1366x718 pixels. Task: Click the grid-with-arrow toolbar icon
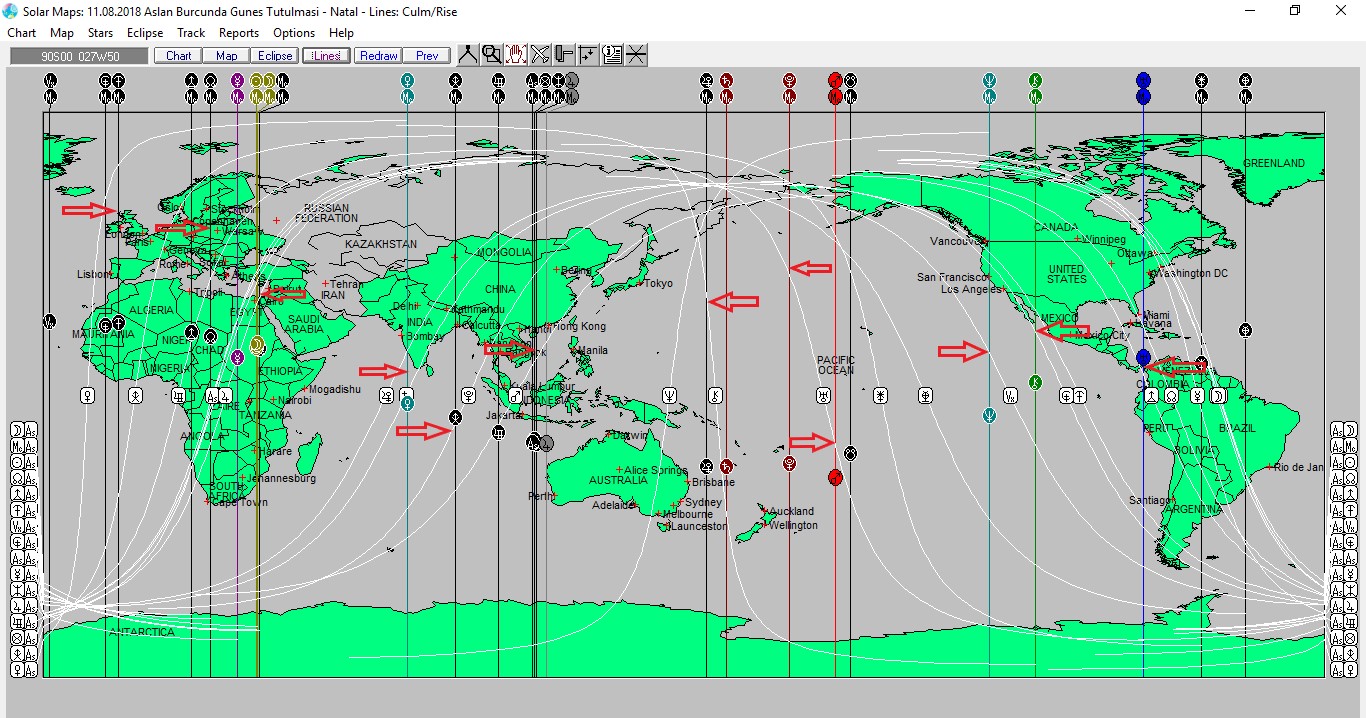point(588,55)
